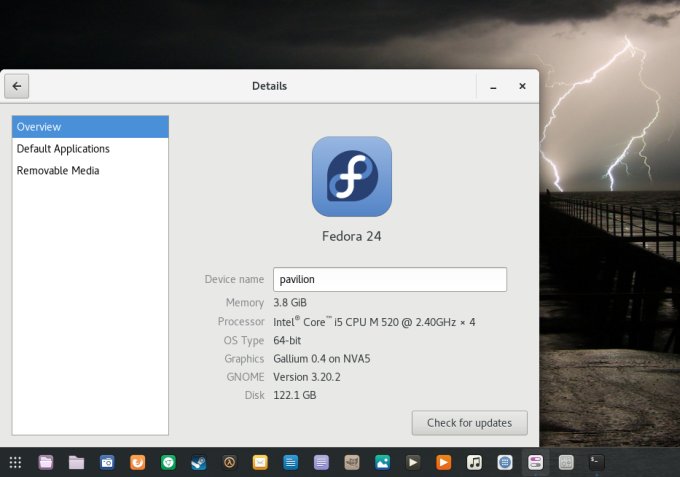Launch the dark grey video player icon
This screenshot has height=477, width=680.
pyautogui.click(x=413, y=462)
